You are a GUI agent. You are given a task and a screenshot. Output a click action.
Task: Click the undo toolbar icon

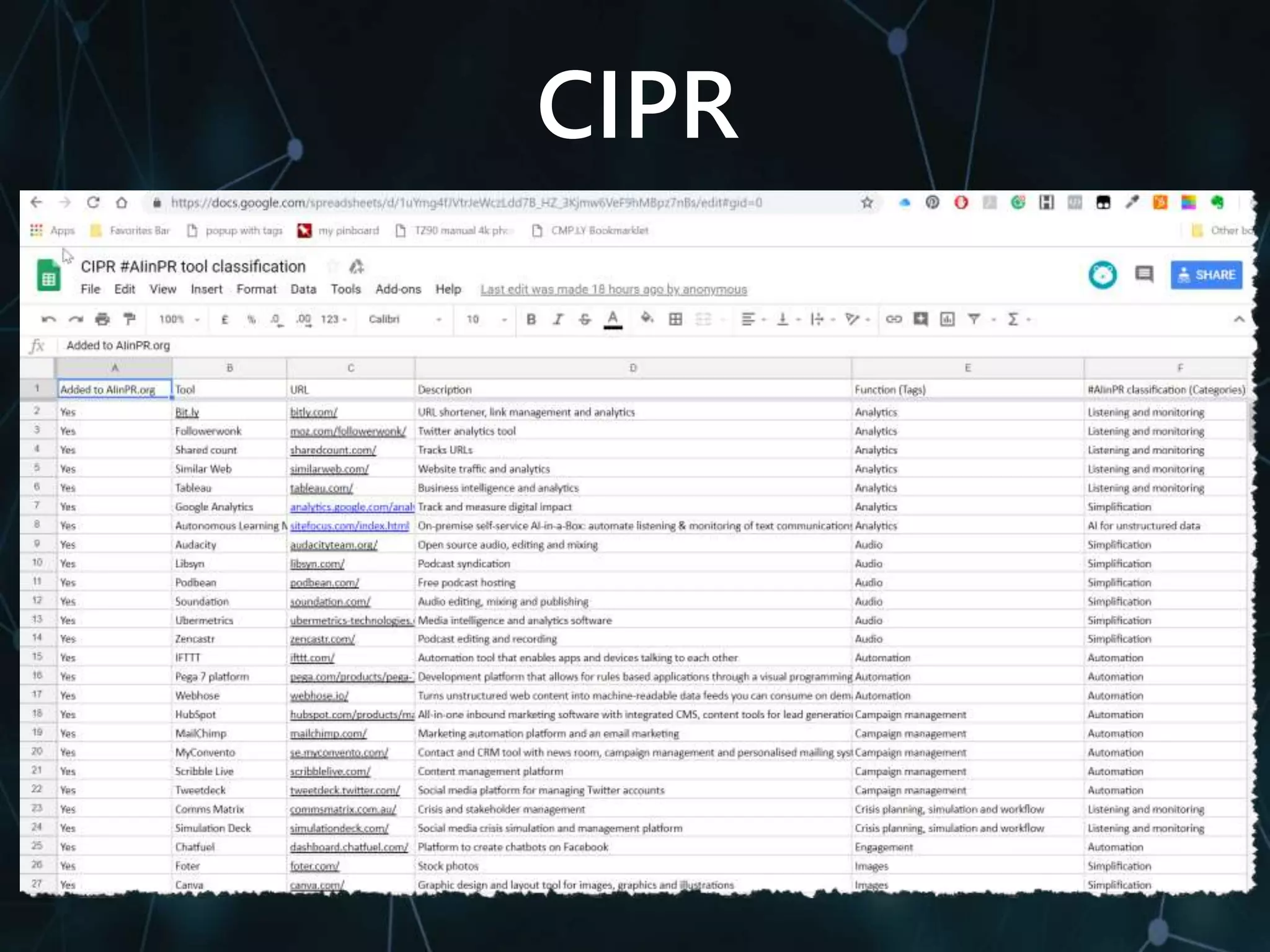coord(48,319)
